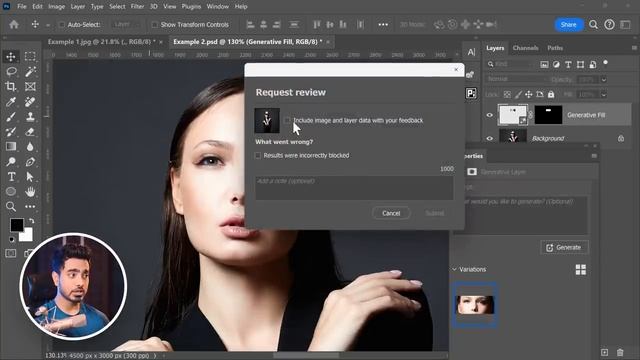The height and width of the screenshot is (360, 640).
Task: Filter layers by pixel layers
Action: tap(544, 64)
